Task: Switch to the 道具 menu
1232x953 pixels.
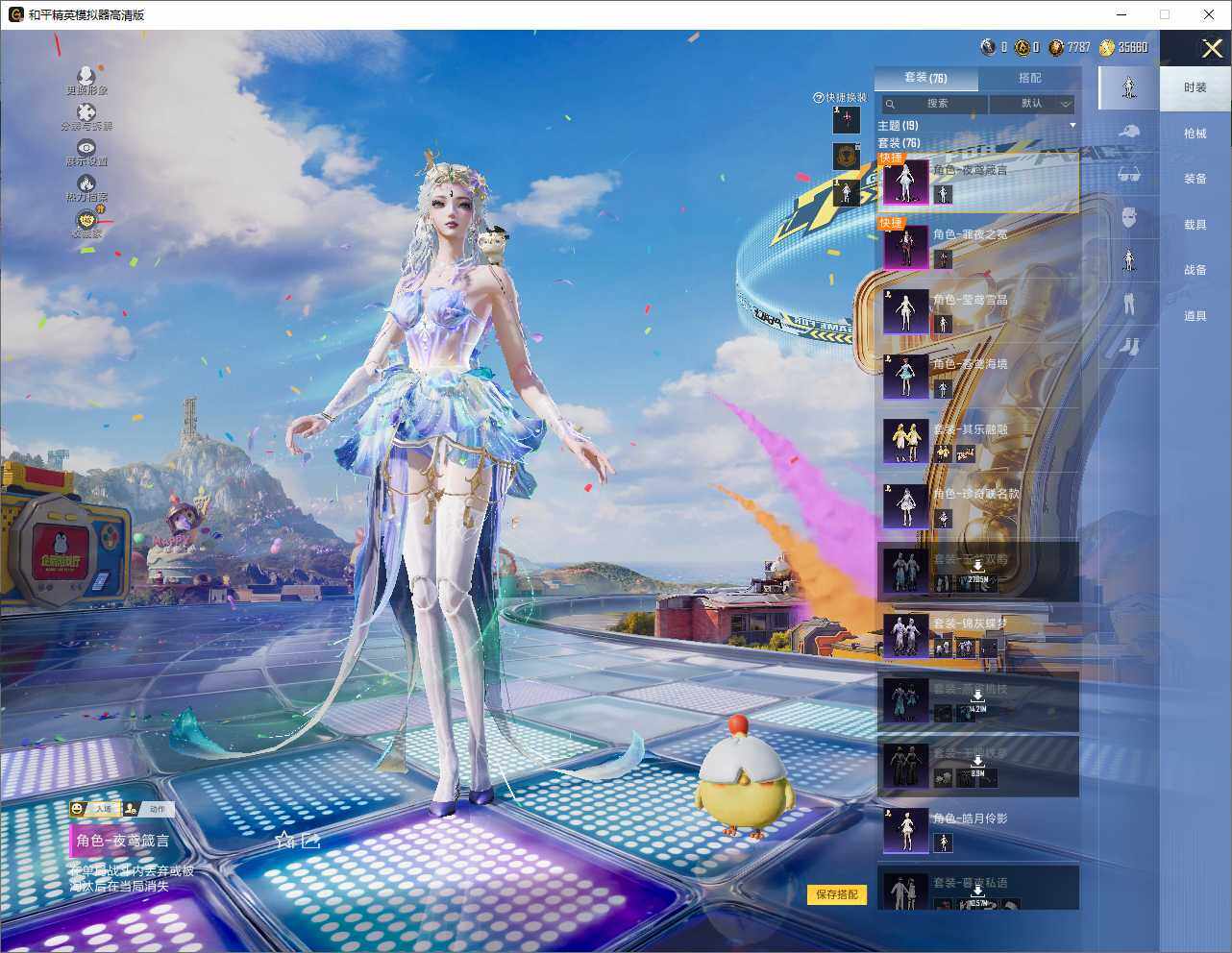Action: 1195,316
